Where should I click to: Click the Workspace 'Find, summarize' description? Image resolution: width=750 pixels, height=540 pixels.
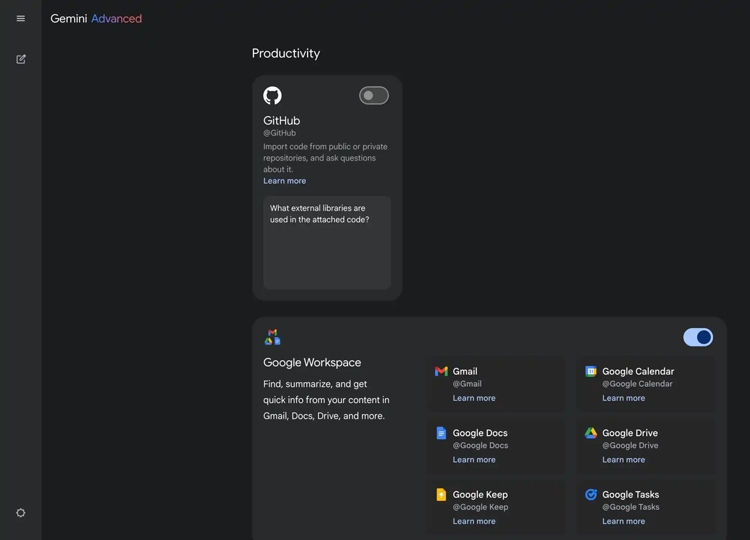click(x=326, y=400)
